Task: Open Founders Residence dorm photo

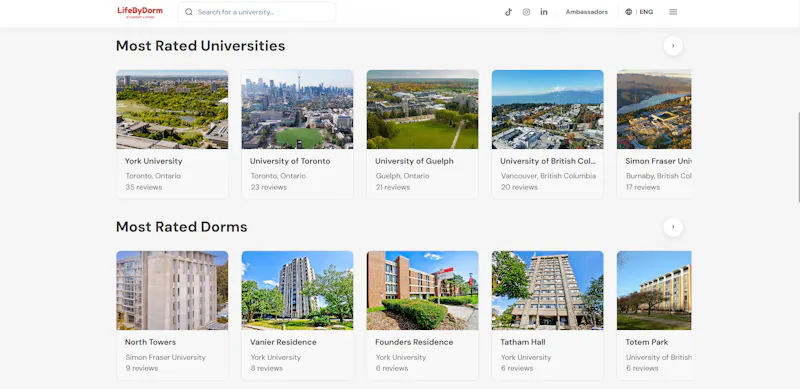Action: pyautogui.click(x=422, y=290)
